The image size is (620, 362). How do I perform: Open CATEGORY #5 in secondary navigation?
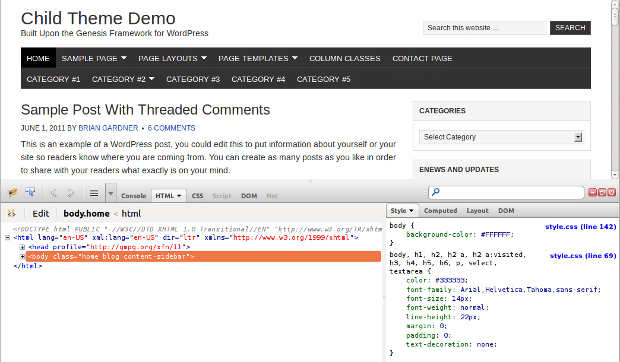click(323, 79)
